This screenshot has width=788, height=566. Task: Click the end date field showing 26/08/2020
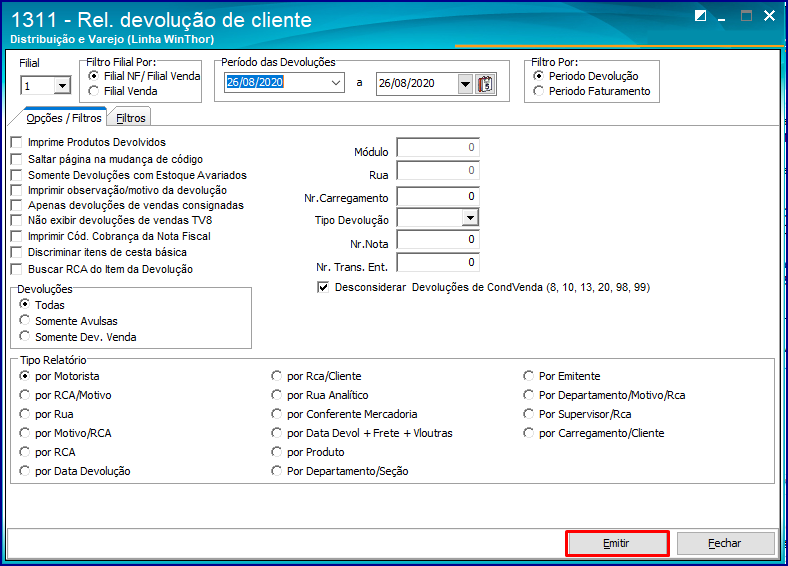tap(417, 84)
